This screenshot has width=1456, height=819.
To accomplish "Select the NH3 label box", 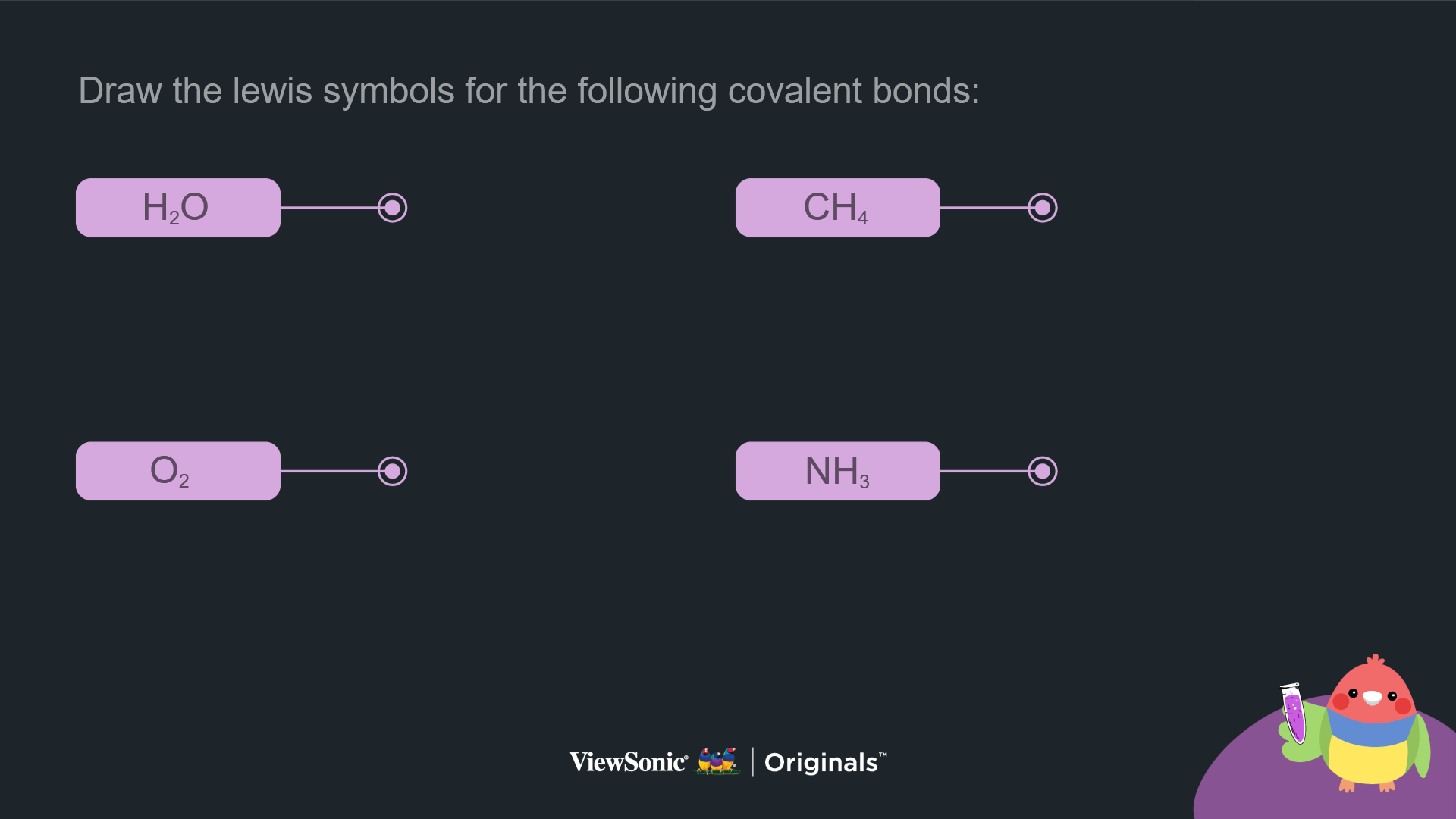I will point(837,471).
